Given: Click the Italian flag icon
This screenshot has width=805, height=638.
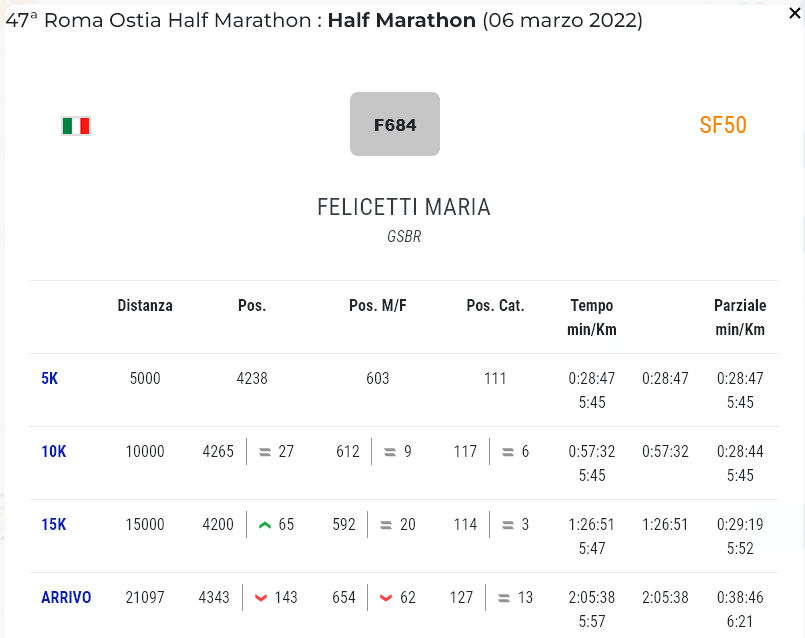Looking at the screenshot, I should point(76,126).
